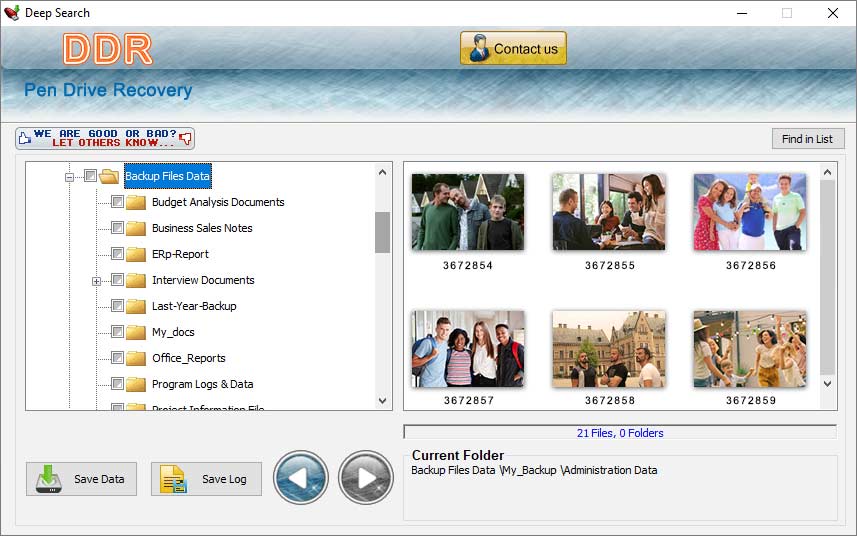This screenshot has width=857, height=536.
Task: Click thumbnail panel scrollbar down arrow
Action: (827, 384)
